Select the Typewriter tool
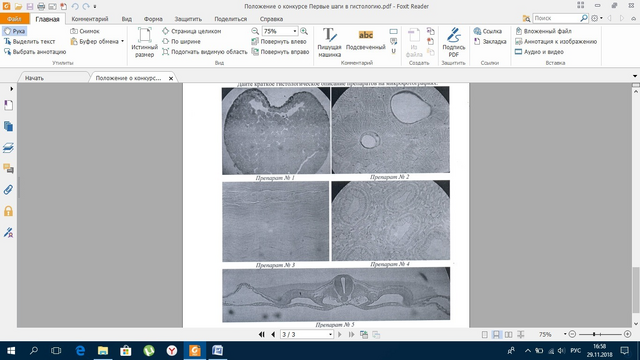Screen dimensions: 640x360 pyautogui.click(x=329, y=42)
